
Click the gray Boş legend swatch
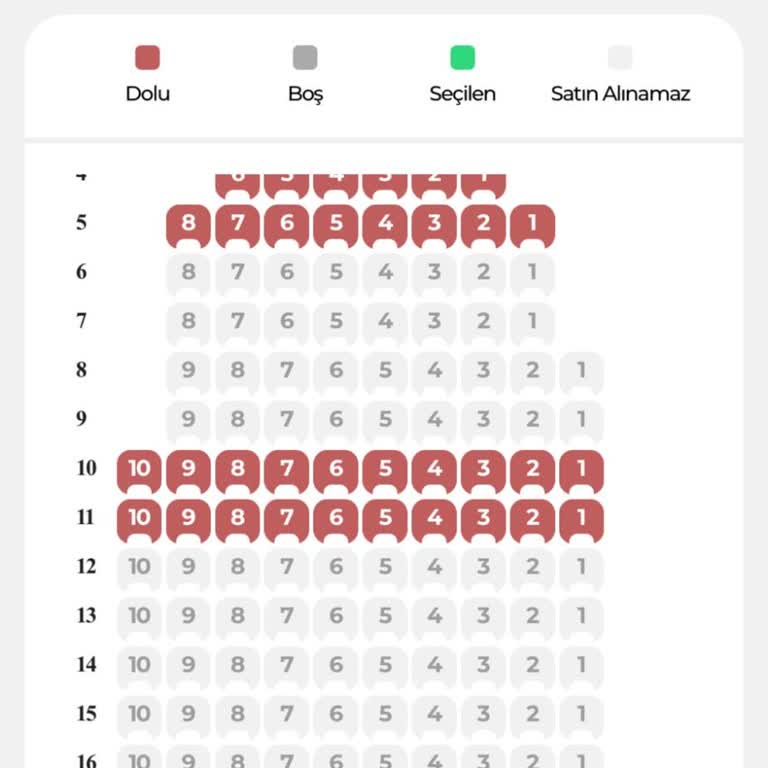[x=305, y=58]
